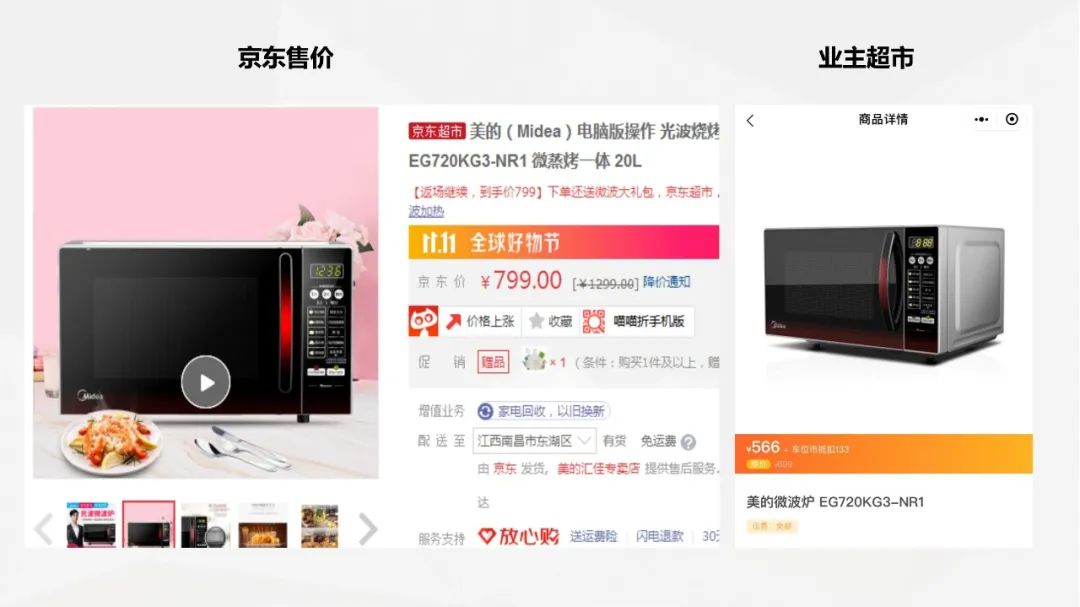
Task: Click the 降价通知 price alert link
Action: [667, 282]
